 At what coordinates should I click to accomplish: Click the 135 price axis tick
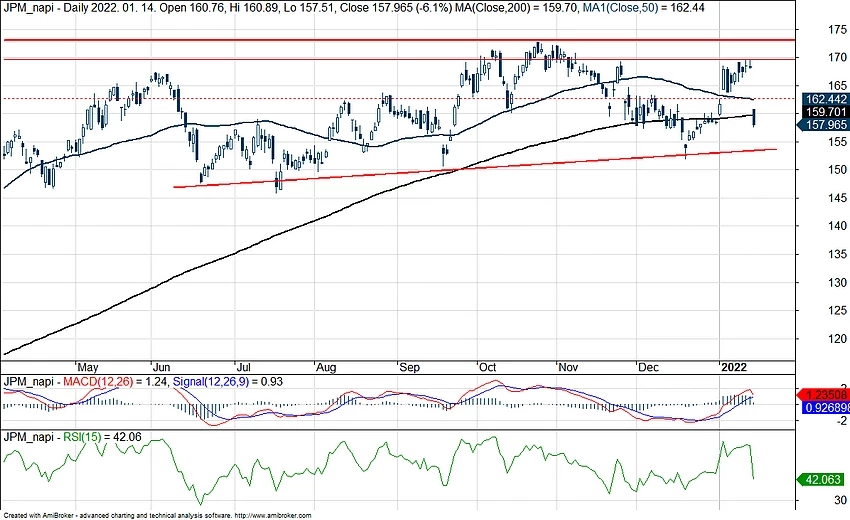(x=837, y=254)
